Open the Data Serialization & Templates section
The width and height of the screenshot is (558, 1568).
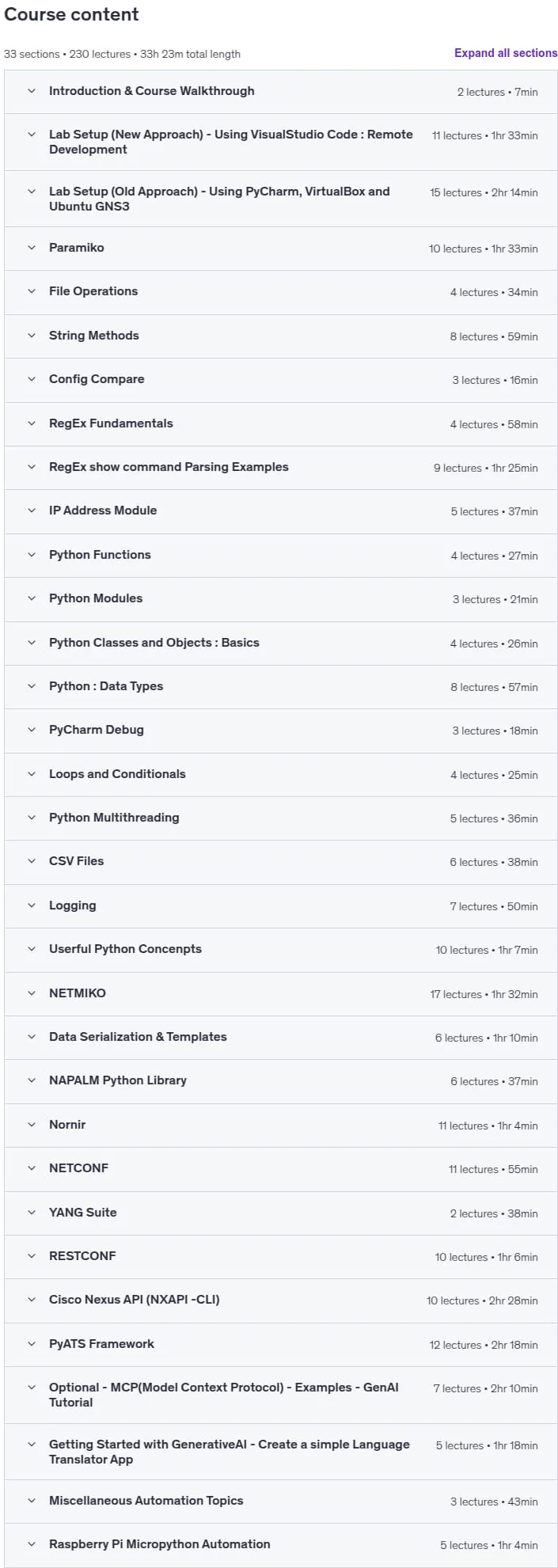coord(281,1038)
